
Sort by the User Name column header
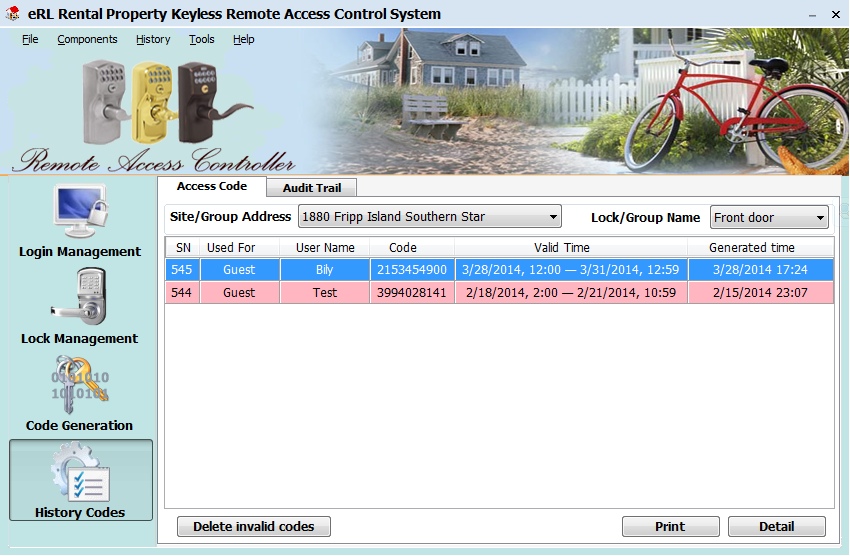coord(325,248)
